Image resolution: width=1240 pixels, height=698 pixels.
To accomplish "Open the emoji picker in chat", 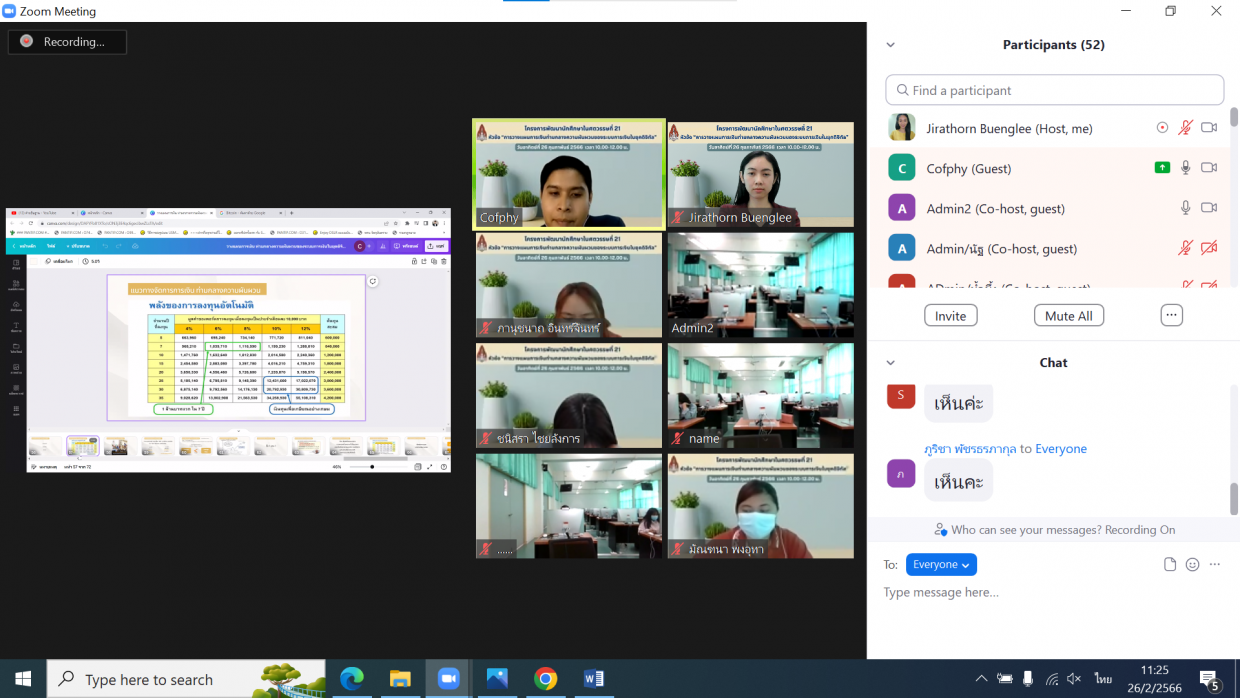I will click(1192, 564).
